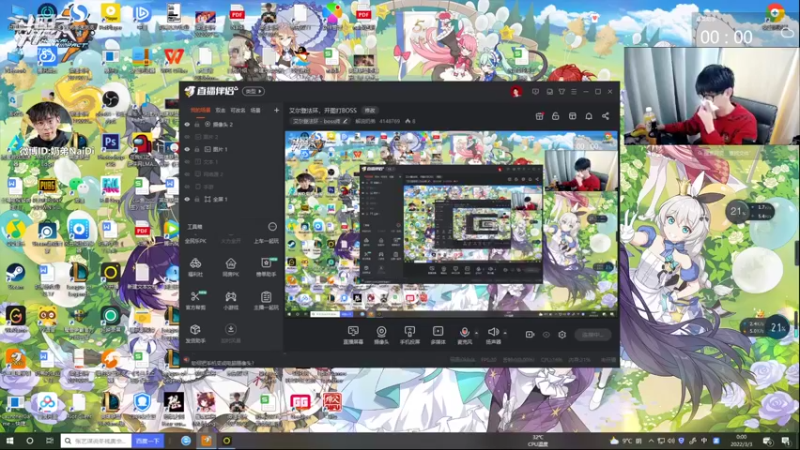Toggle the lock on 摄像头 2 source

coord(197,124)
